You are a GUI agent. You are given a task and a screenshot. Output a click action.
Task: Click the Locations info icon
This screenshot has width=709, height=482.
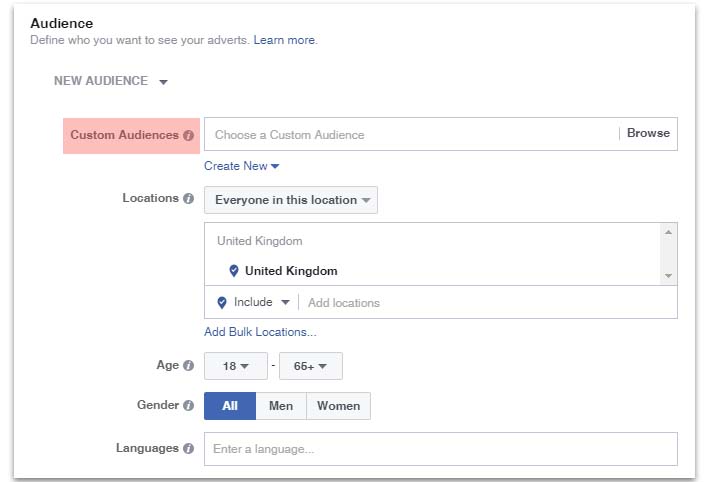[x=189, y=198]
